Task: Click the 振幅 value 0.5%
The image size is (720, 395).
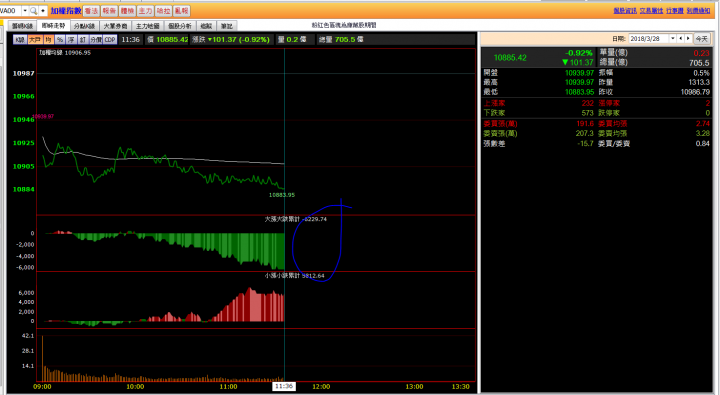Action: [x=702, y=73]
